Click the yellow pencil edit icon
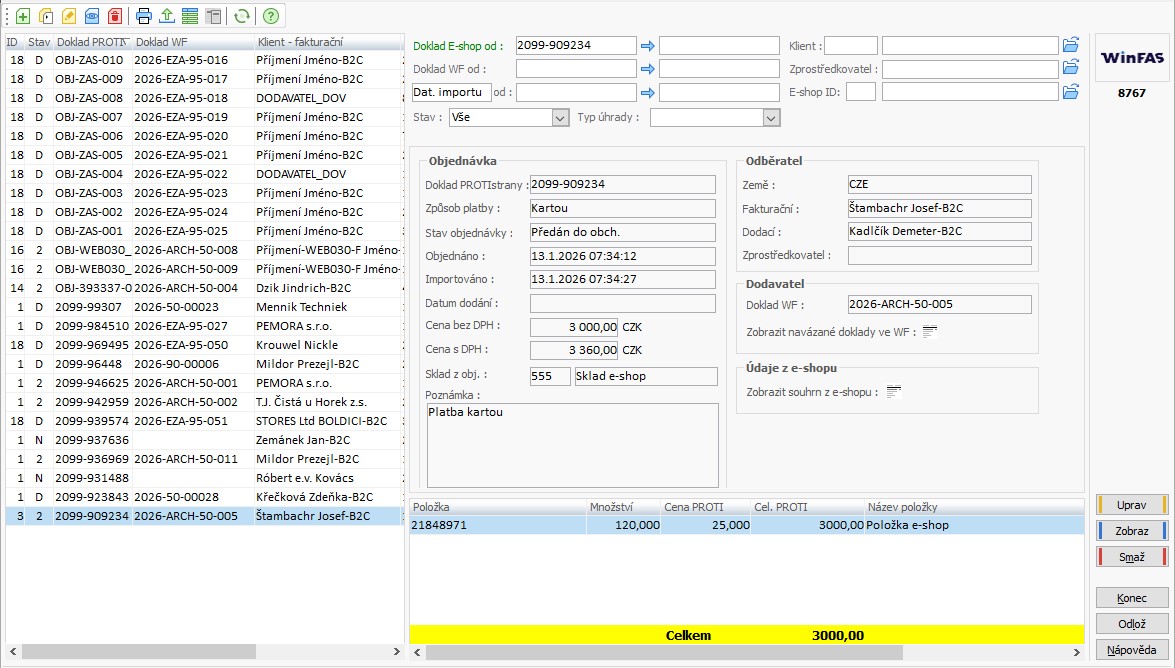Image resolution: width=1175 pixels, height=668 pixels. tap(68, 16)
